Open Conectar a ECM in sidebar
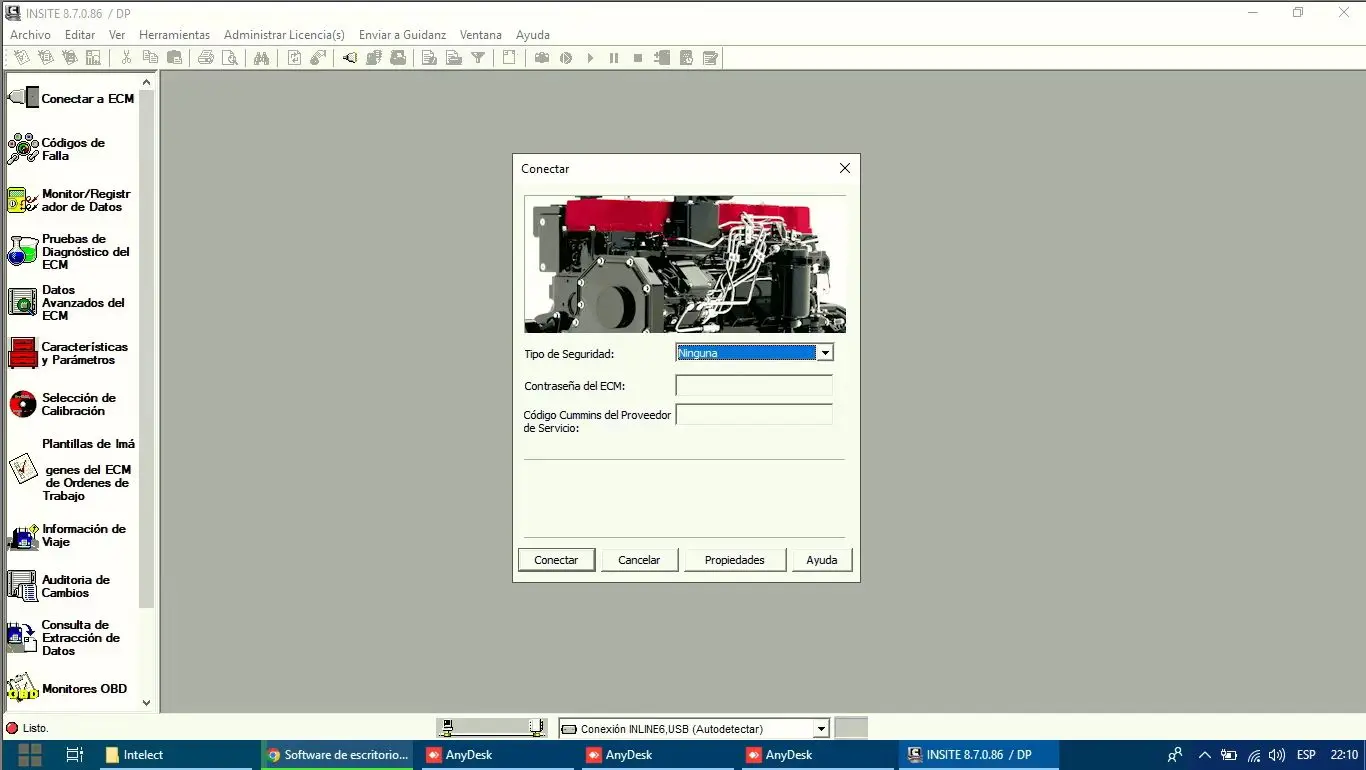Screen dimensions: 1366x770 tap(70, 98)
